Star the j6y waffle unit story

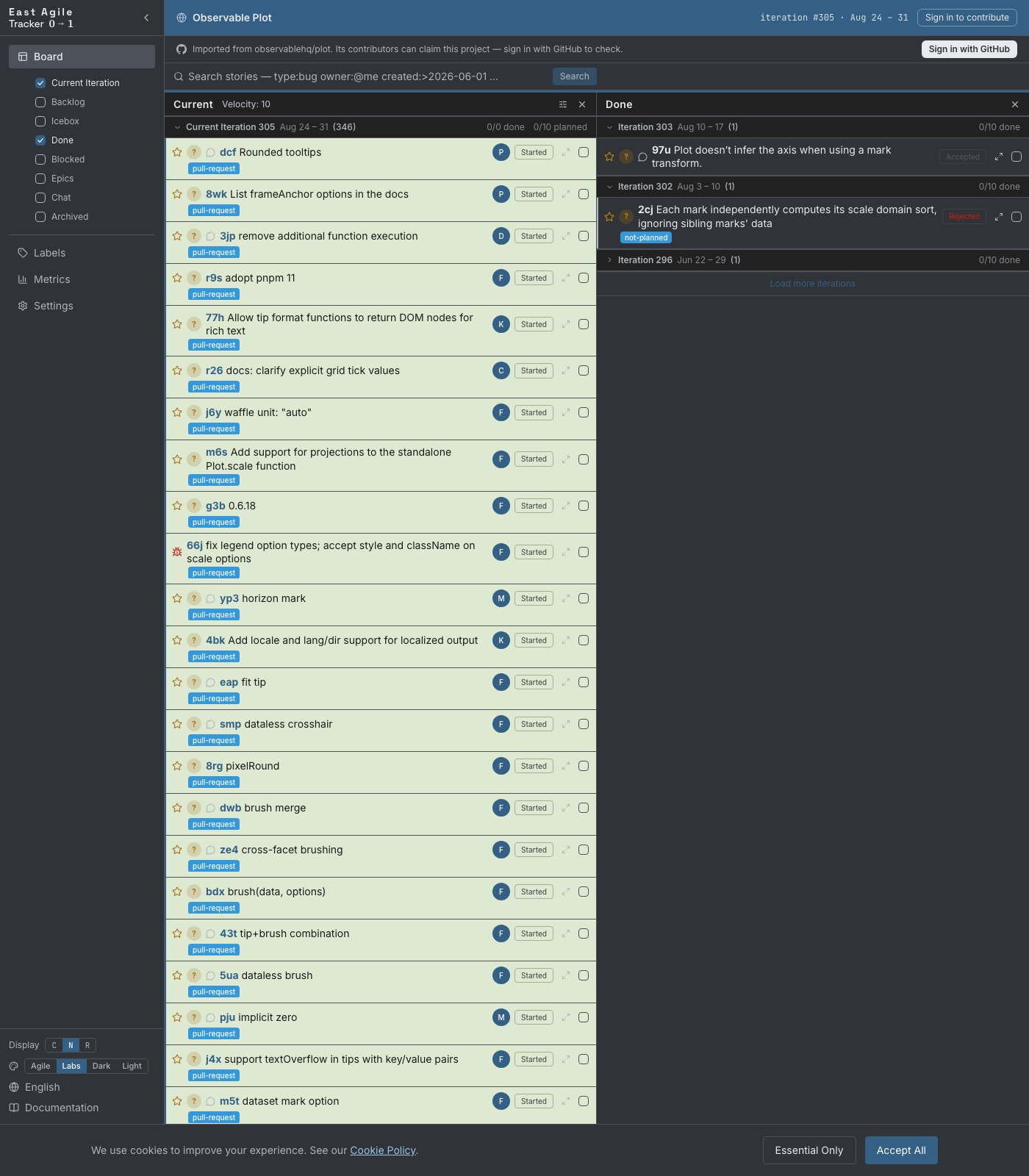[x=177, y=412]
